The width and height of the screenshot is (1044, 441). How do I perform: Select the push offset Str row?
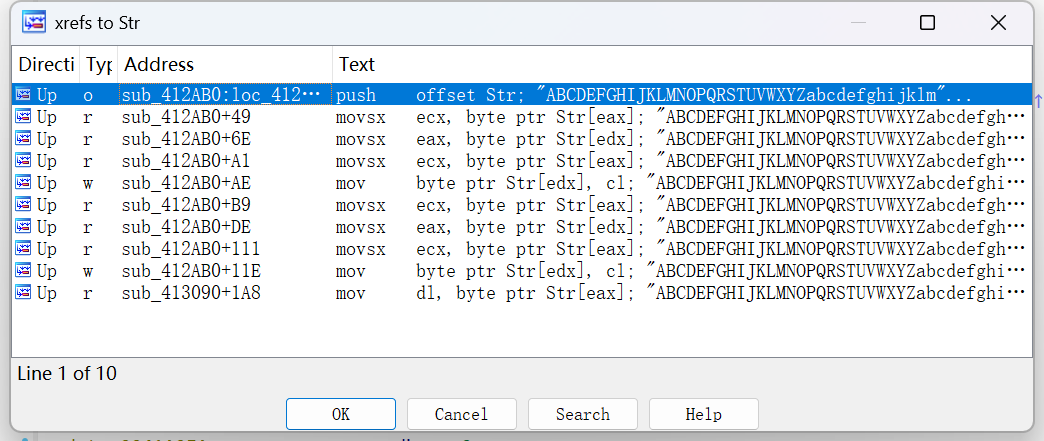click(x=521, y=95)
